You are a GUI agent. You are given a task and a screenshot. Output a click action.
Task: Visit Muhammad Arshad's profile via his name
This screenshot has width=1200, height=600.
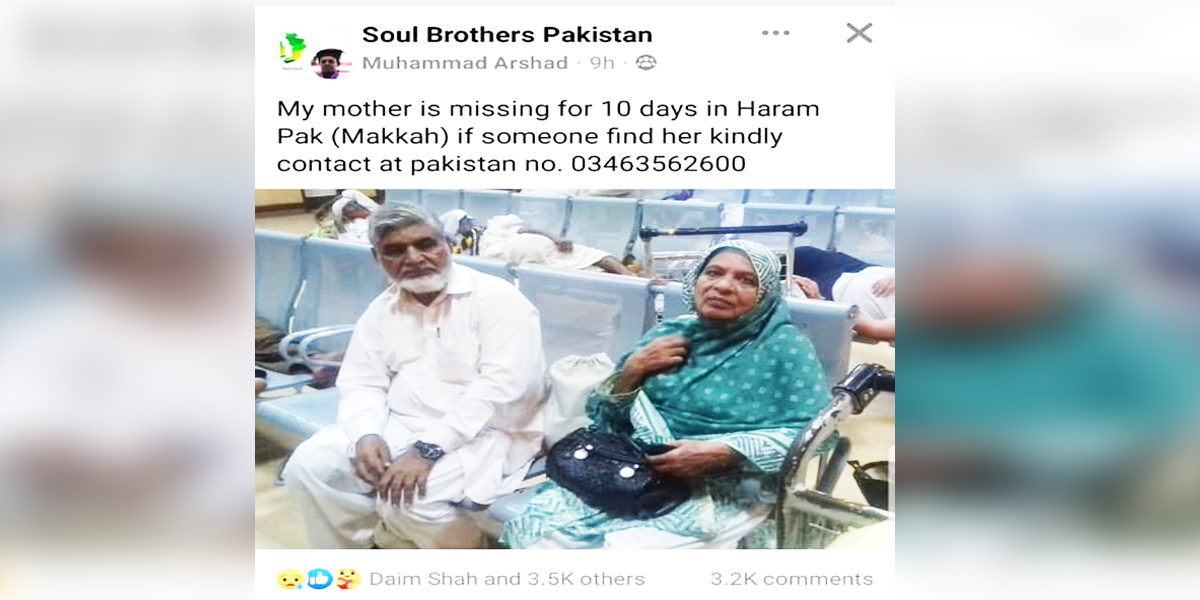(465, 63)
